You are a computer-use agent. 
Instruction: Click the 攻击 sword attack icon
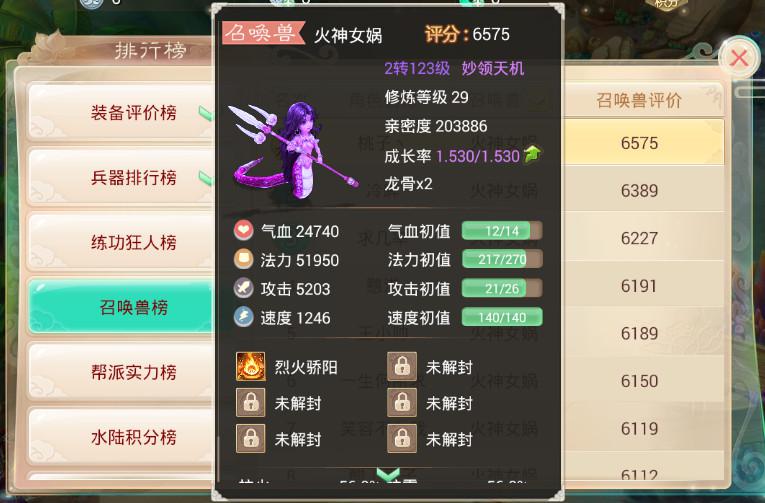click(x=243, y=288)
